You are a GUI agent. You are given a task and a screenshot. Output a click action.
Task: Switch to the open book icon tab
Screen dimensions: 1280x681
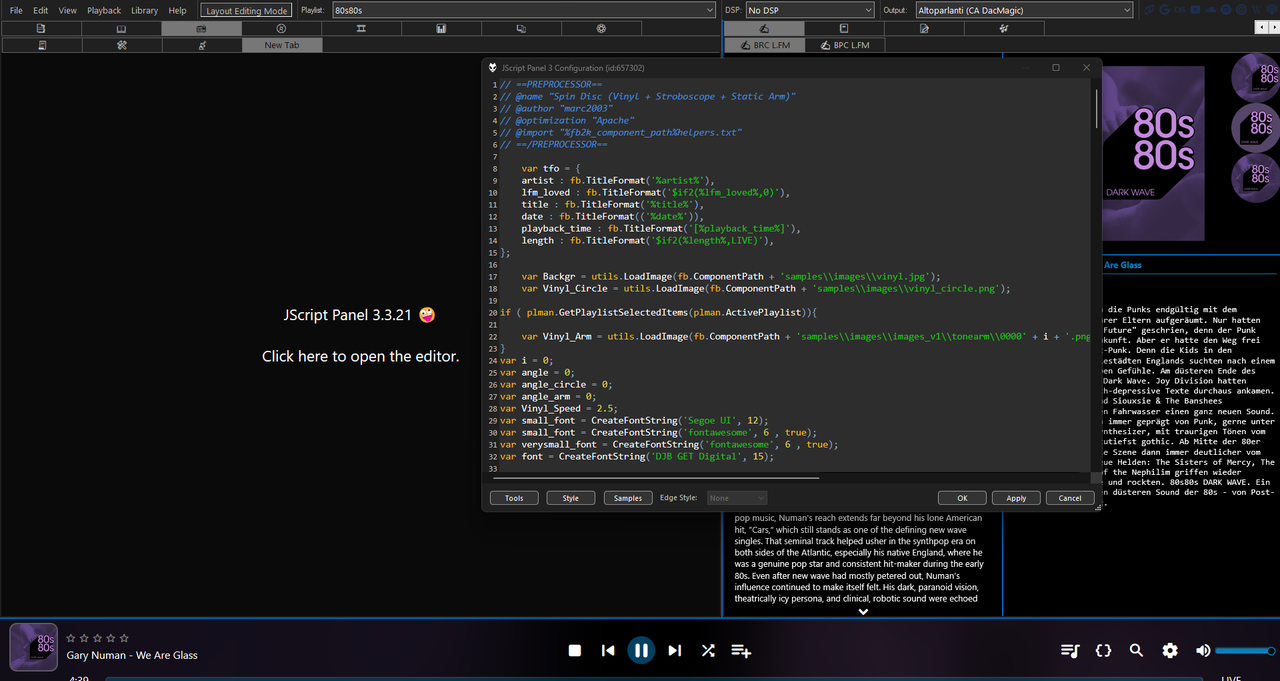pyautogui.click(x=121, y=29)
